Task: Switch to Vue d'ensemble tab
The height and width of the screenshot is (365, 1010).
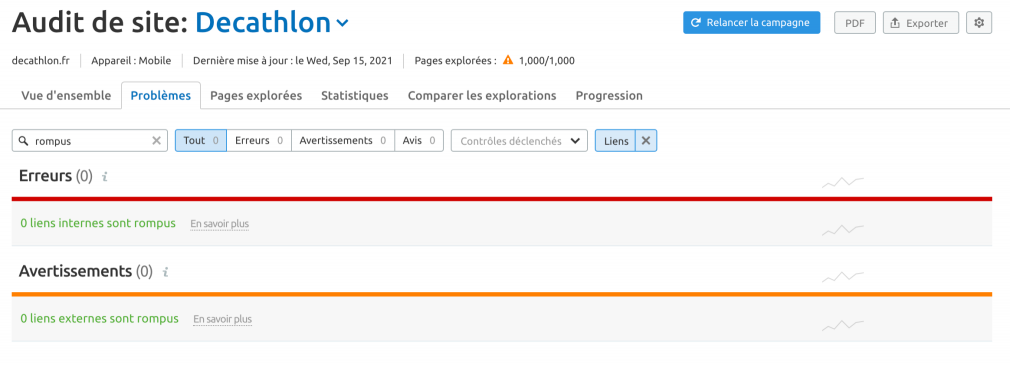Action: (x=66, y=95)
